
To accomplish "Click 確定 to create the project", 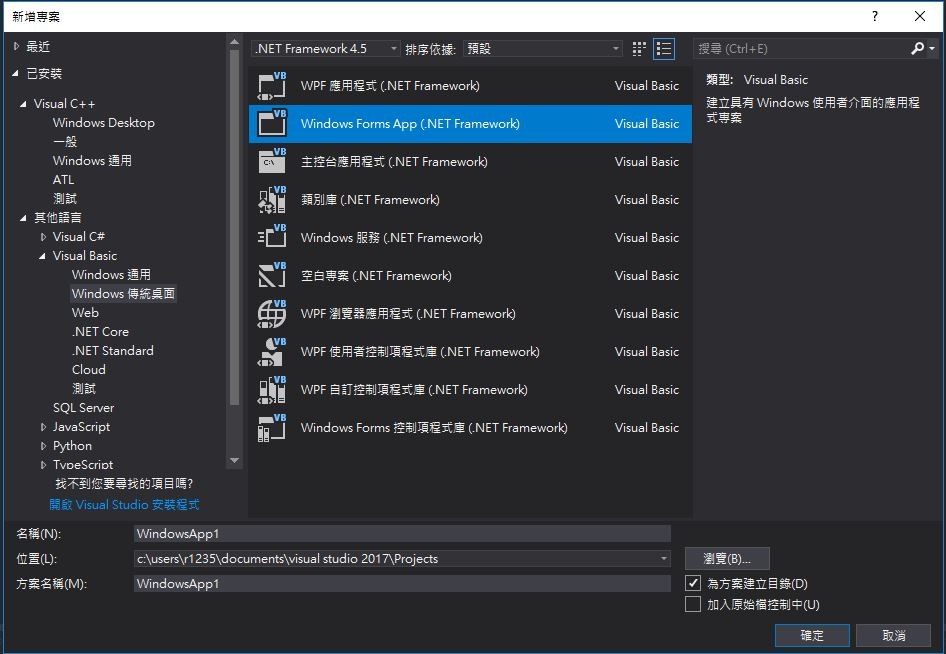I will [812, 635].
